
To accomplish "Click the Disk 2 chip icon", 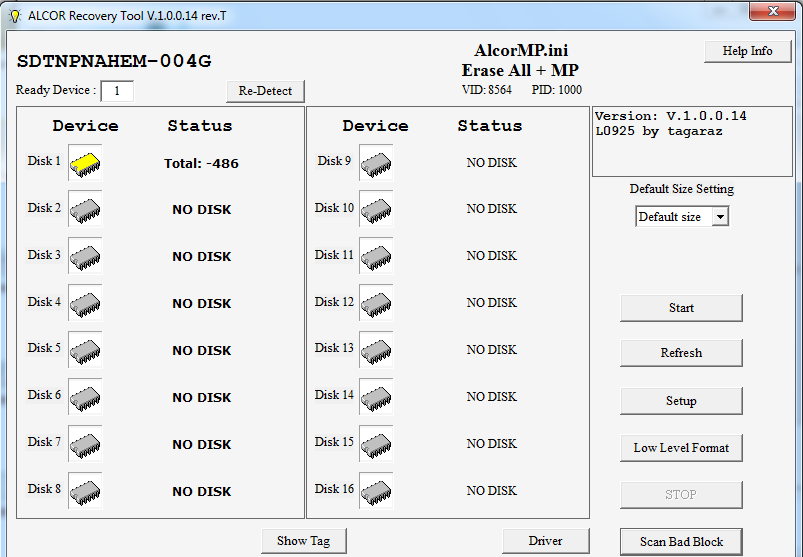I will click(x=85, y=209).
